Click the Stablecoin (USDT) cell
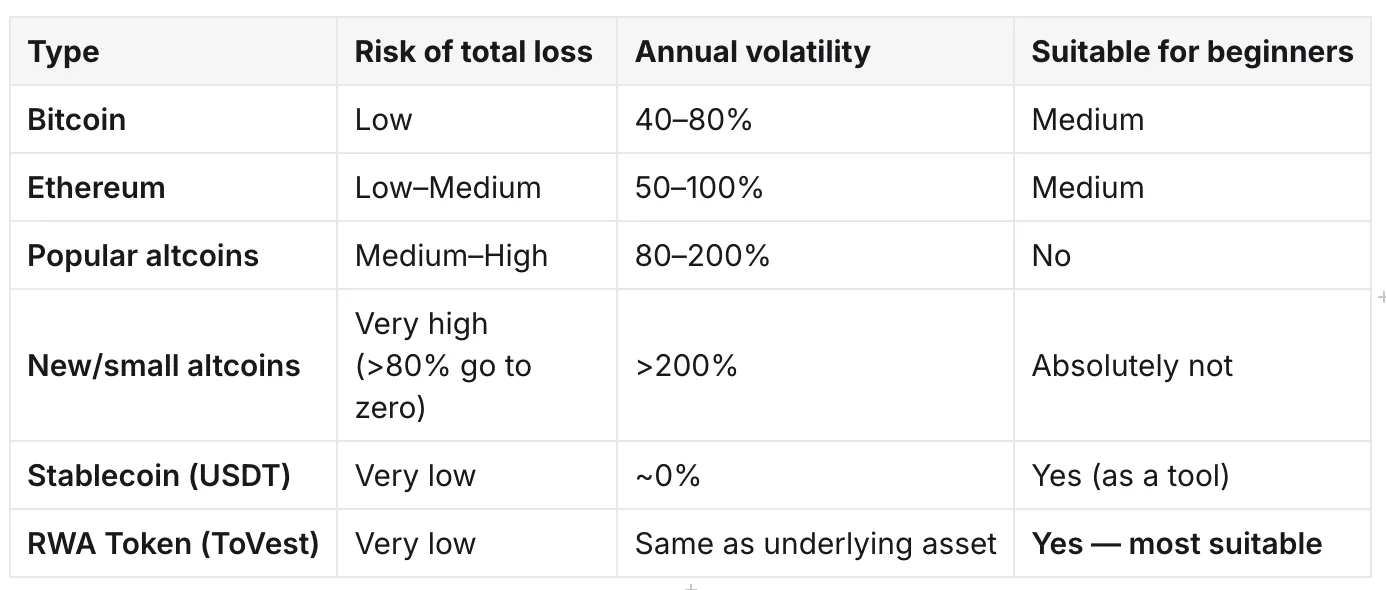 (x=173, y=475)
